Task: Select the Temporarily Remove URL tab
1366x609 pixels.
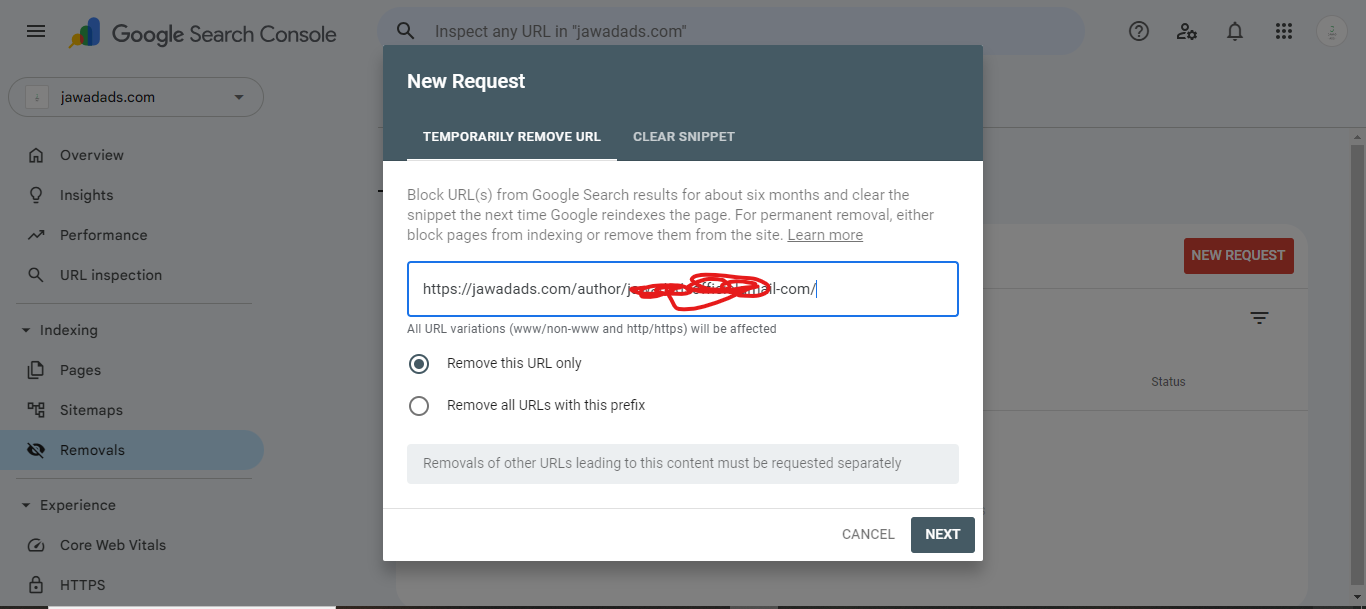Action: coord(512,136)
